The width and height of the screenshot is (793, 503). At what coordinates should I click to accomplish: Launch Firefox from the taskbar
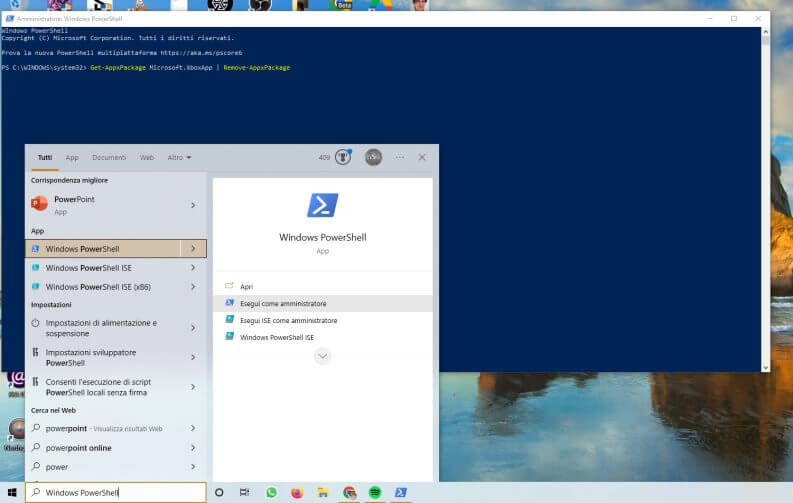pos(297,492)
